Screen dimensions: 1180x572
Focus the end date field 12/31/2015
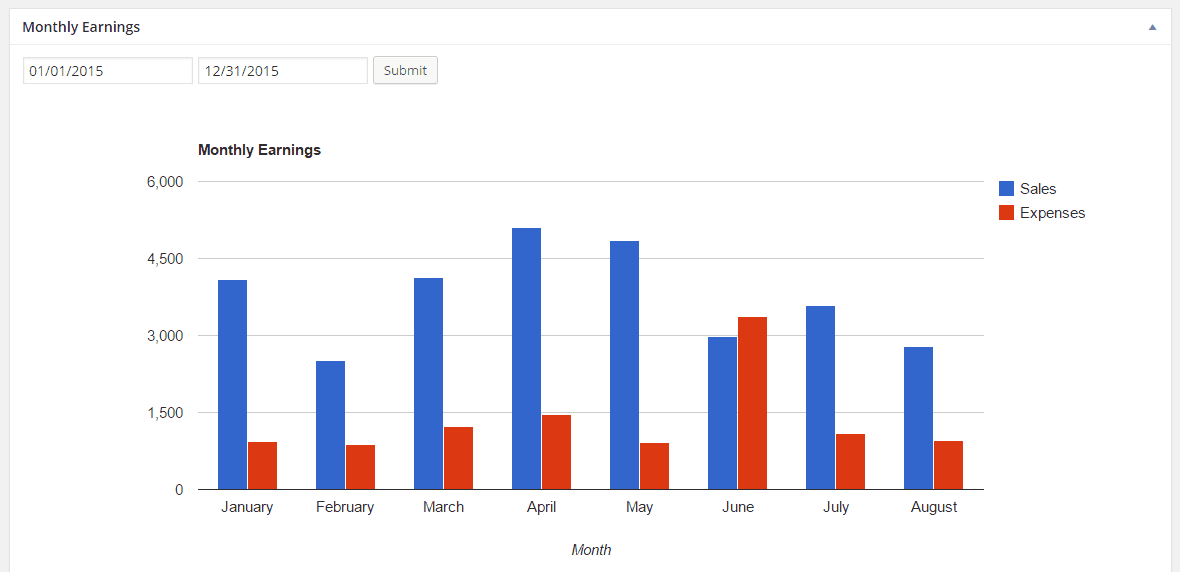[283, 71]
